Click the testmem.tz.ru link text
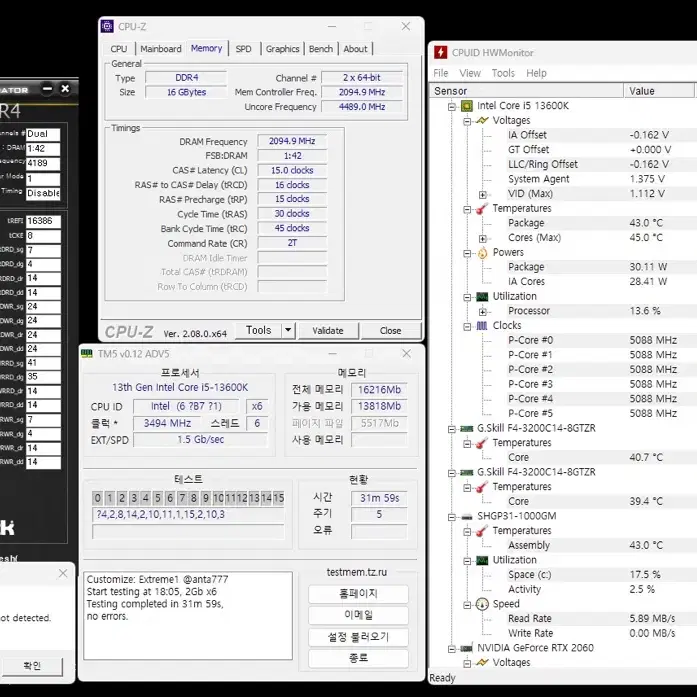The width and height of the screenshot is (697, 697). [x=357, y=573]
